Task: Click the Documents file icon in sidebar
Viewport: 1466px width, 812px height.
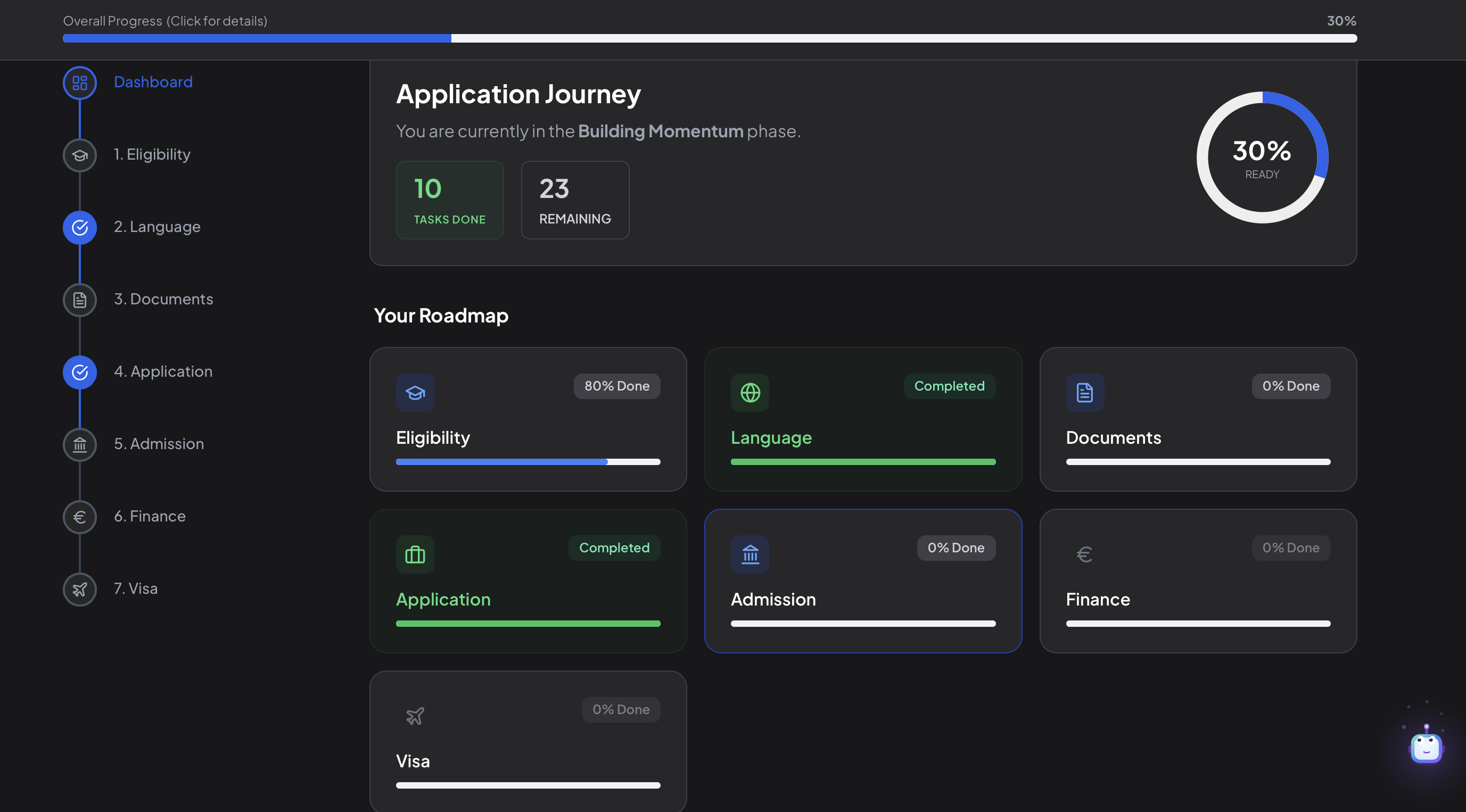Action: coord(80,300)
